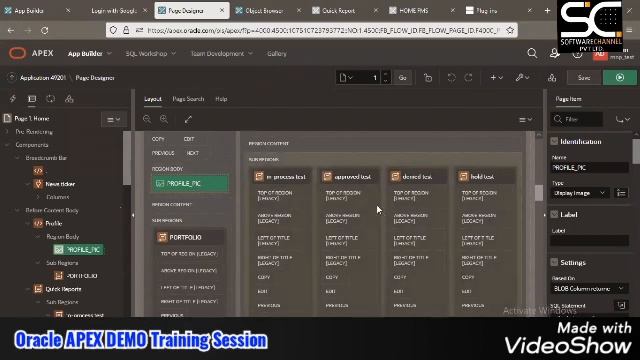
Task: Select the PORTFOLIO region in layout
Action: pyautogui.click(x=189, y=237)
